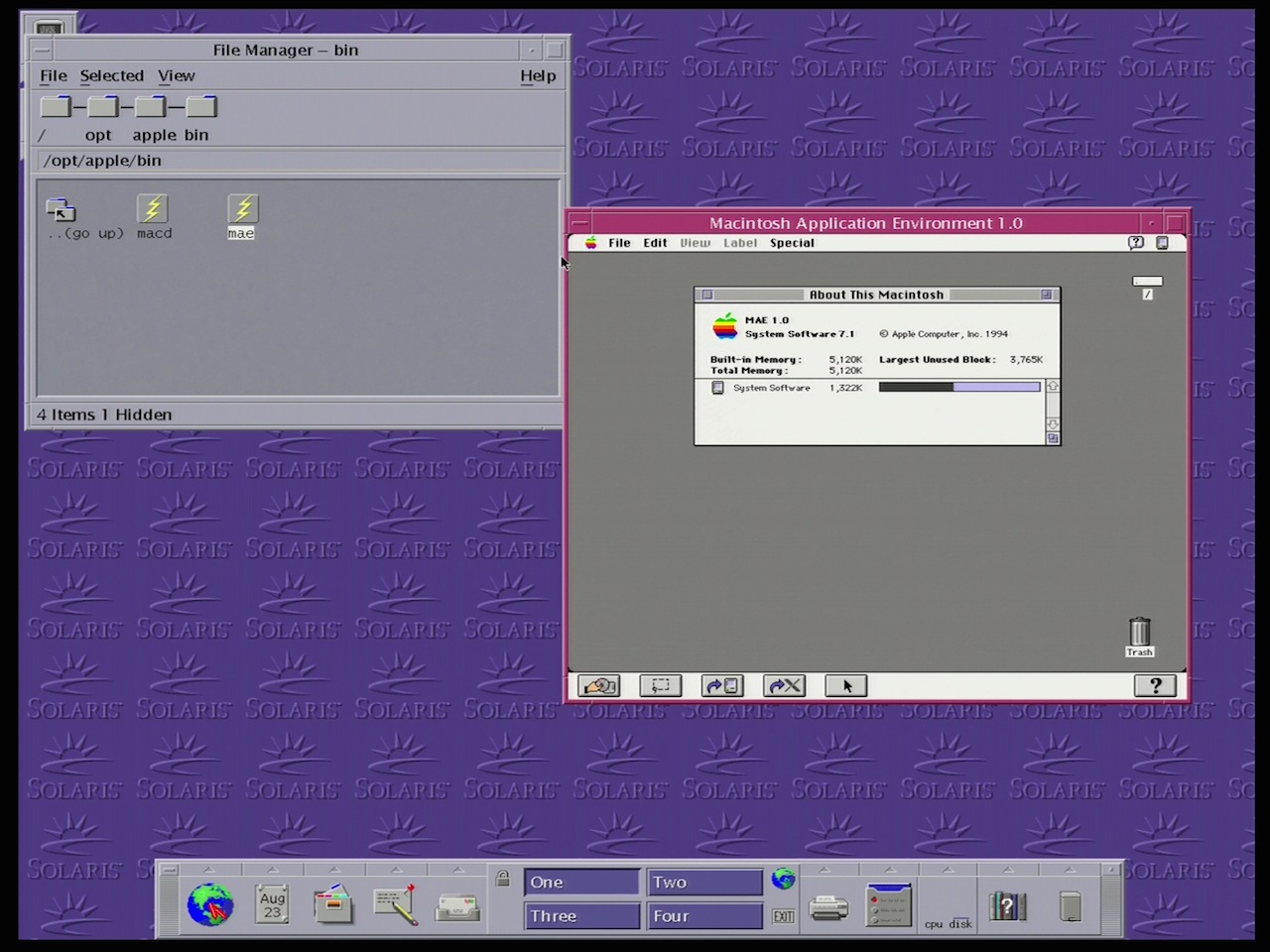Screen dimensions: 1270x952
Task: Open the Apple logo menu in MAE
Action: (591, 243)
